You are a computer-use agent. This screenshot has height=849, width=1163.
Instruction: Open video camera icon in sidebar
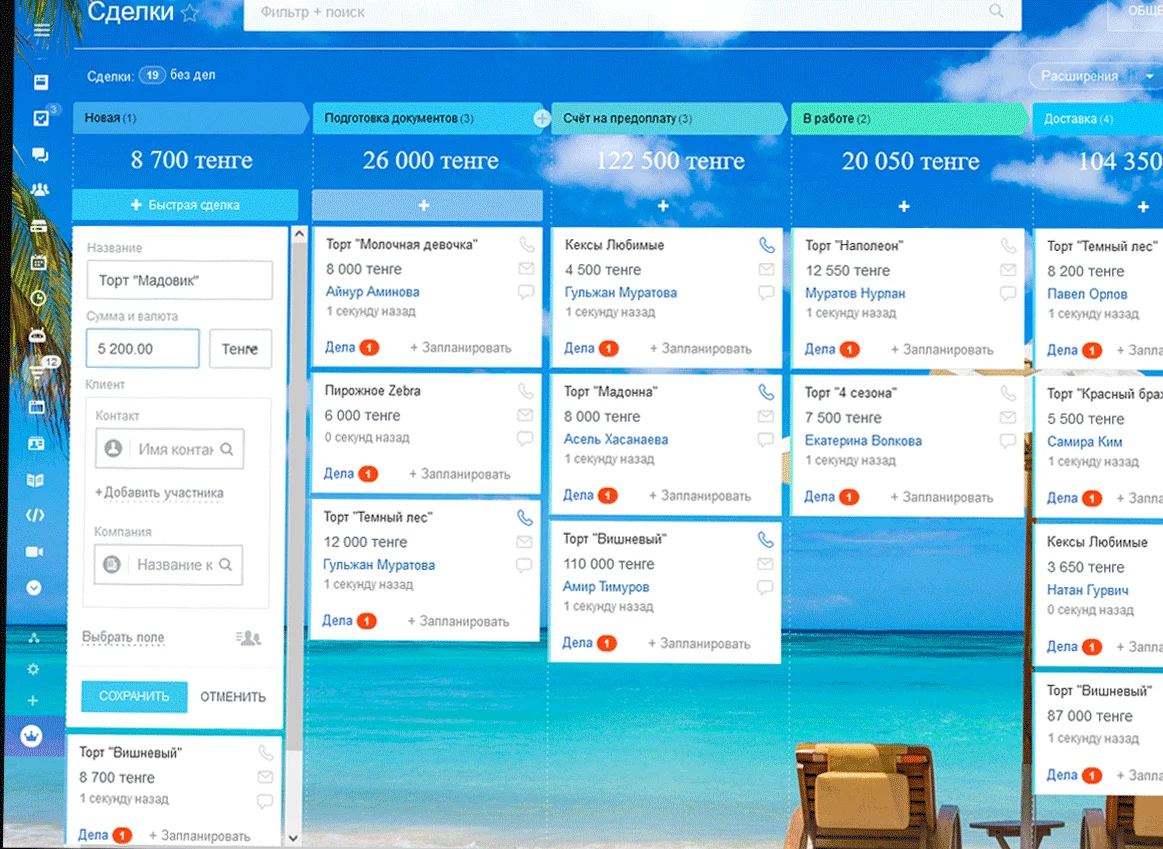pos(36,552)
